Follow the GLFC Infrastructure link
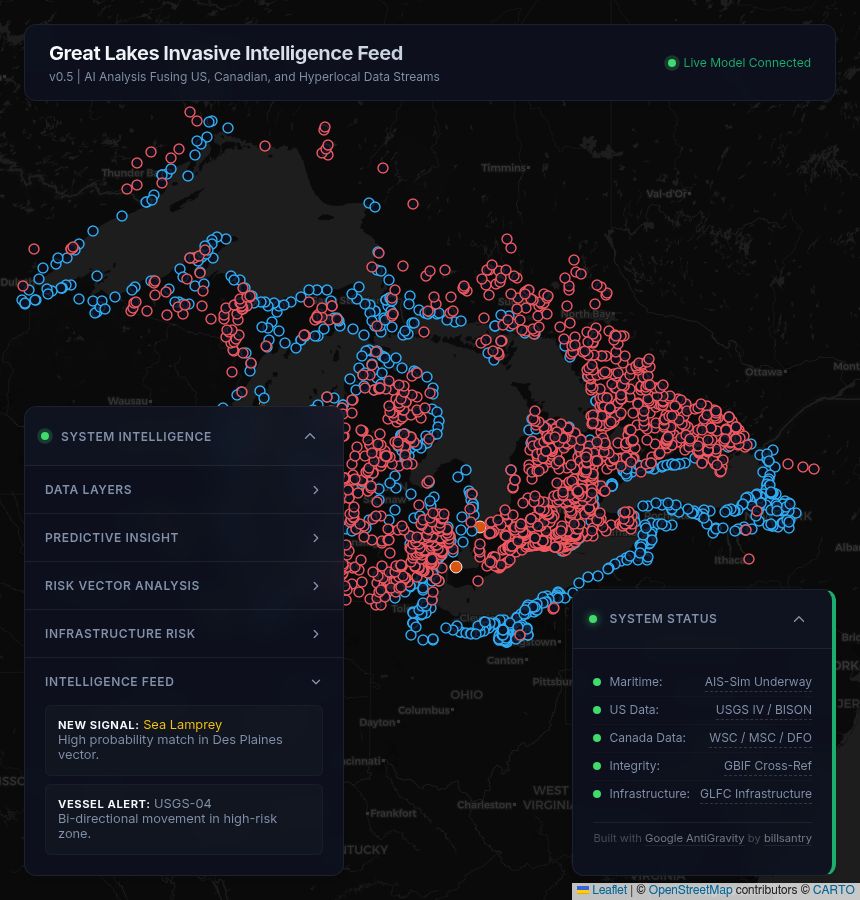This screenshot has width=860, height=900. [x=756, y=794]
